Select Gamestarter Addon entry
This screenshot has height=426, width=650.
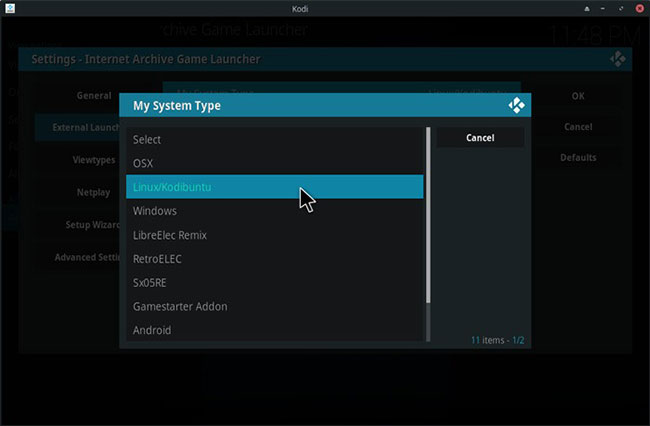(274, 307)
